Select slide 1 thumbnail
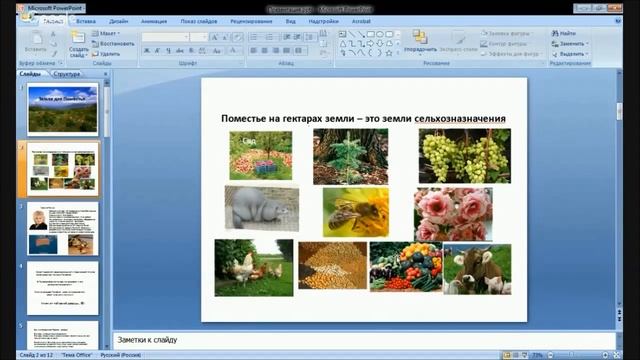The height and width of the screenshot is (360, 640). pos(63,109)
